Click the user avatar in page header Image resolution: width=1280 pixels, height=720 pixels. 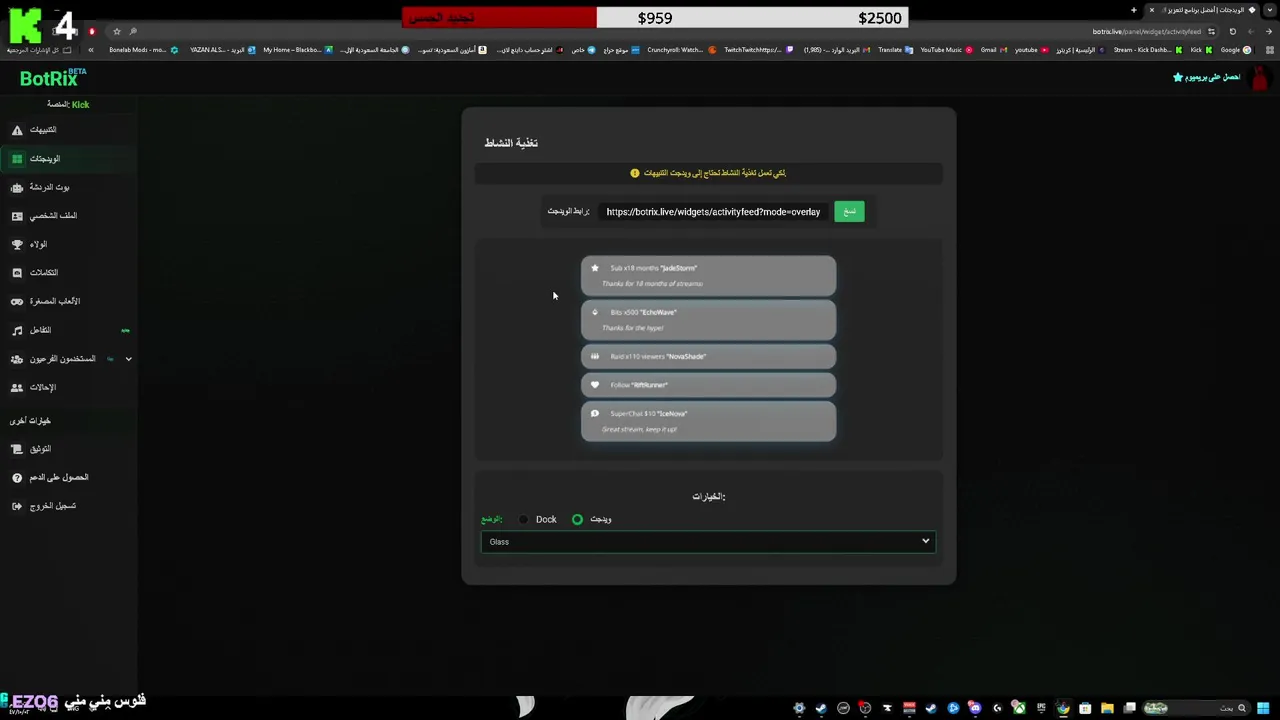[1260, 77]
